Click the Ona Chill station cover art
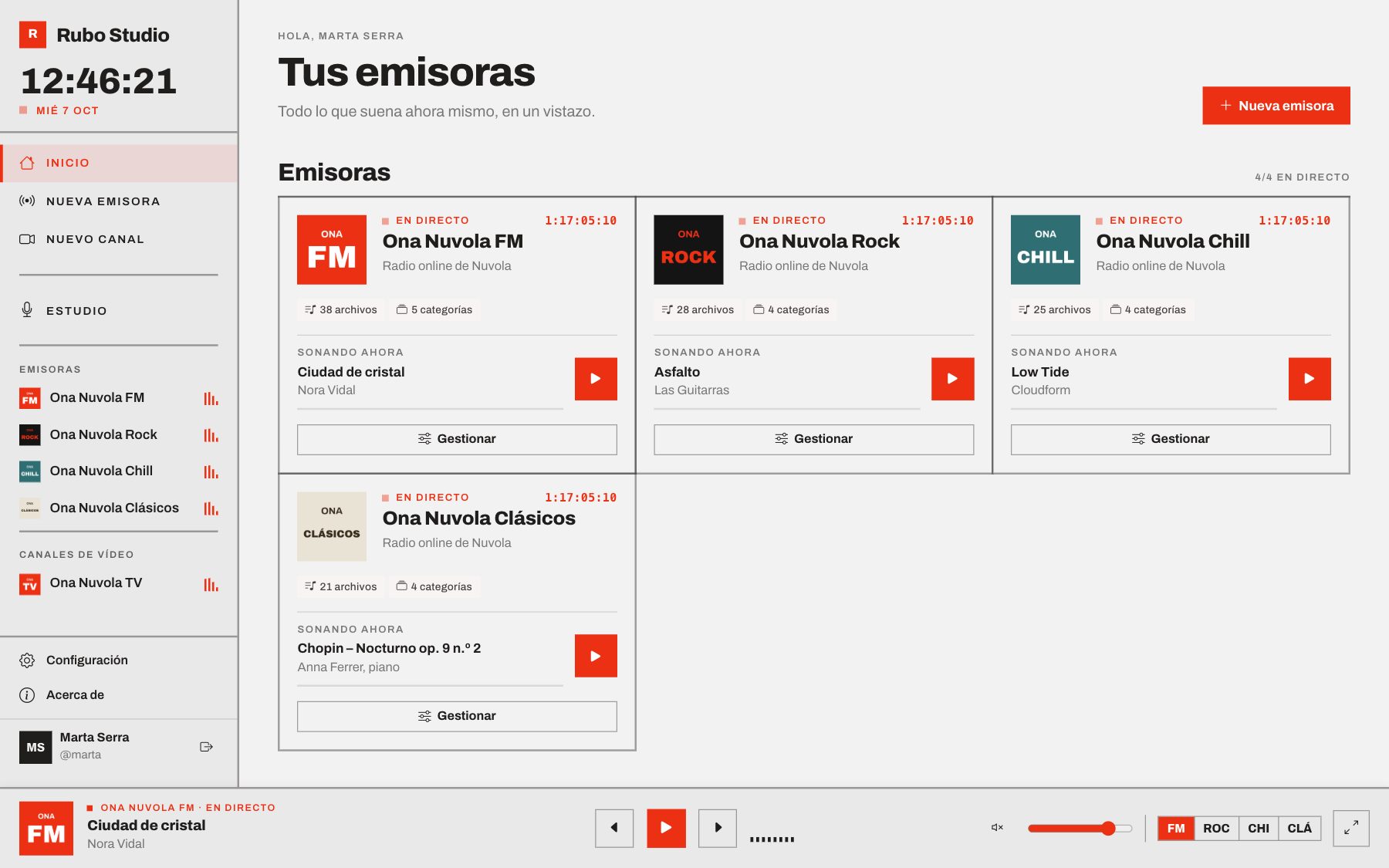The width and height of the screenshot is (1389, 868). point(1046,250)
